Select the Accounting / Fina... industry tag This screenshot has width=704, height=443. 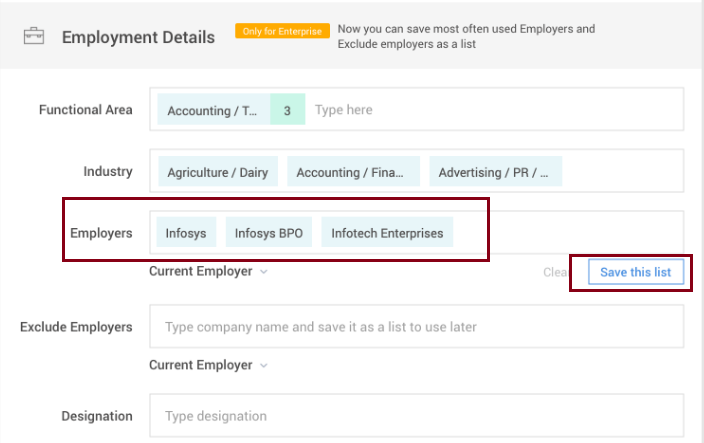(353, 172)
